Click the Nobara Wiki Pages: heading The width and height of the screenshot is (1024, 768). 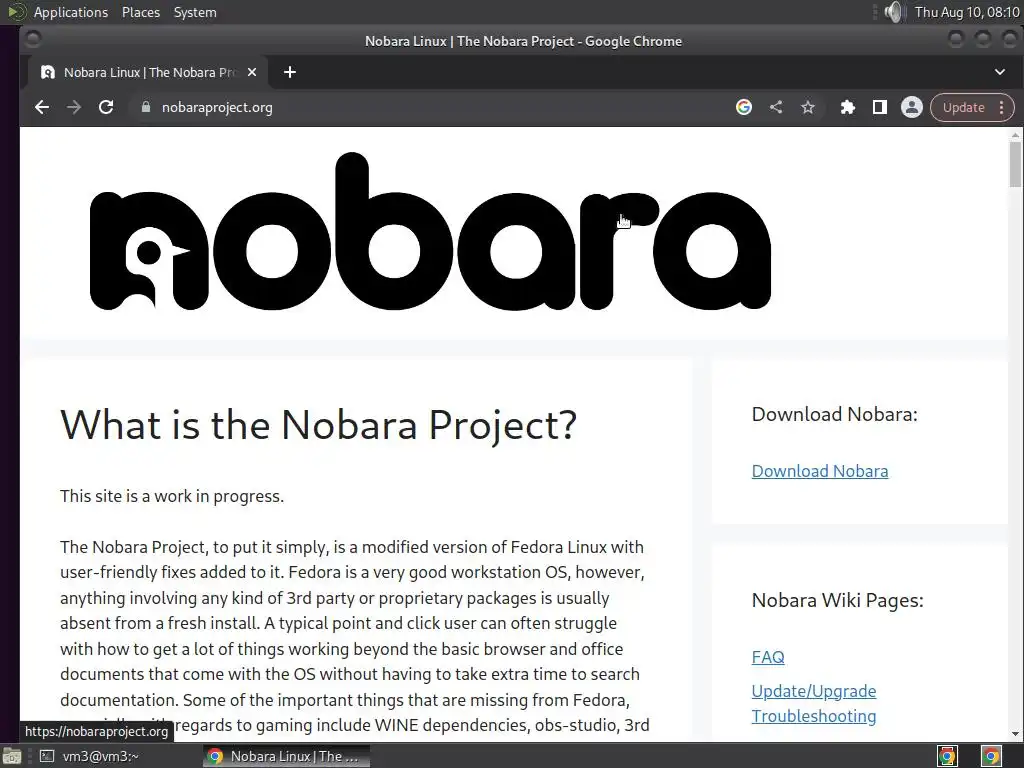837,600
